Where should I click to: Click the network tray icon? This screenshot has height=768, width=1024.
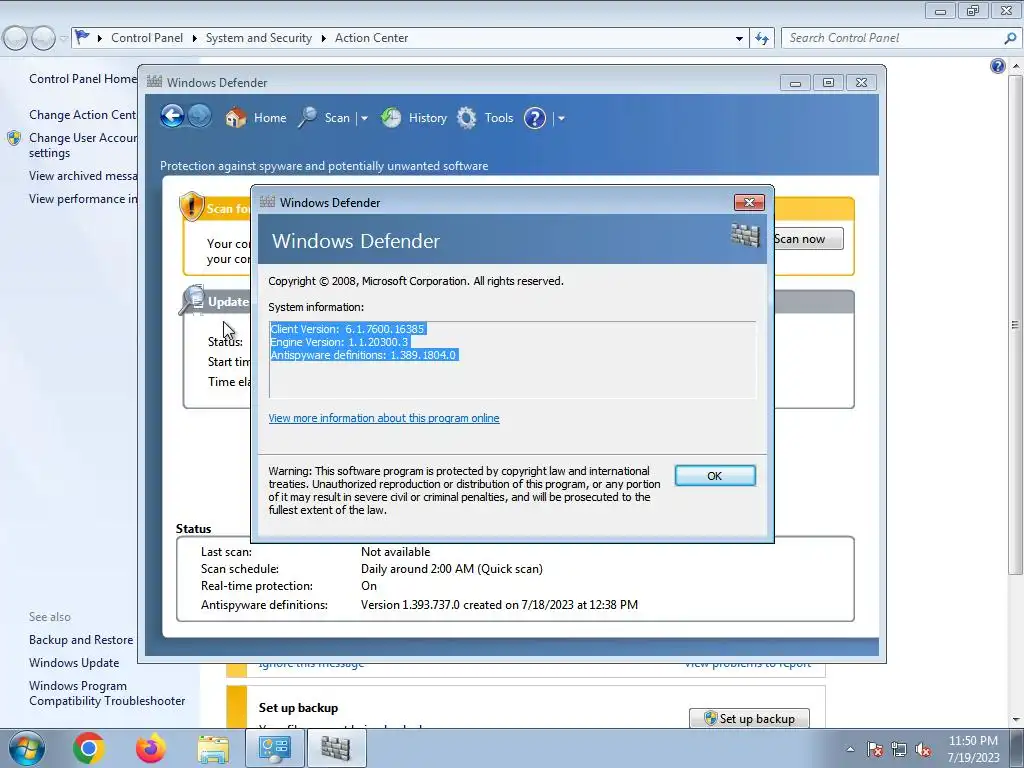[x=899, y=750]
